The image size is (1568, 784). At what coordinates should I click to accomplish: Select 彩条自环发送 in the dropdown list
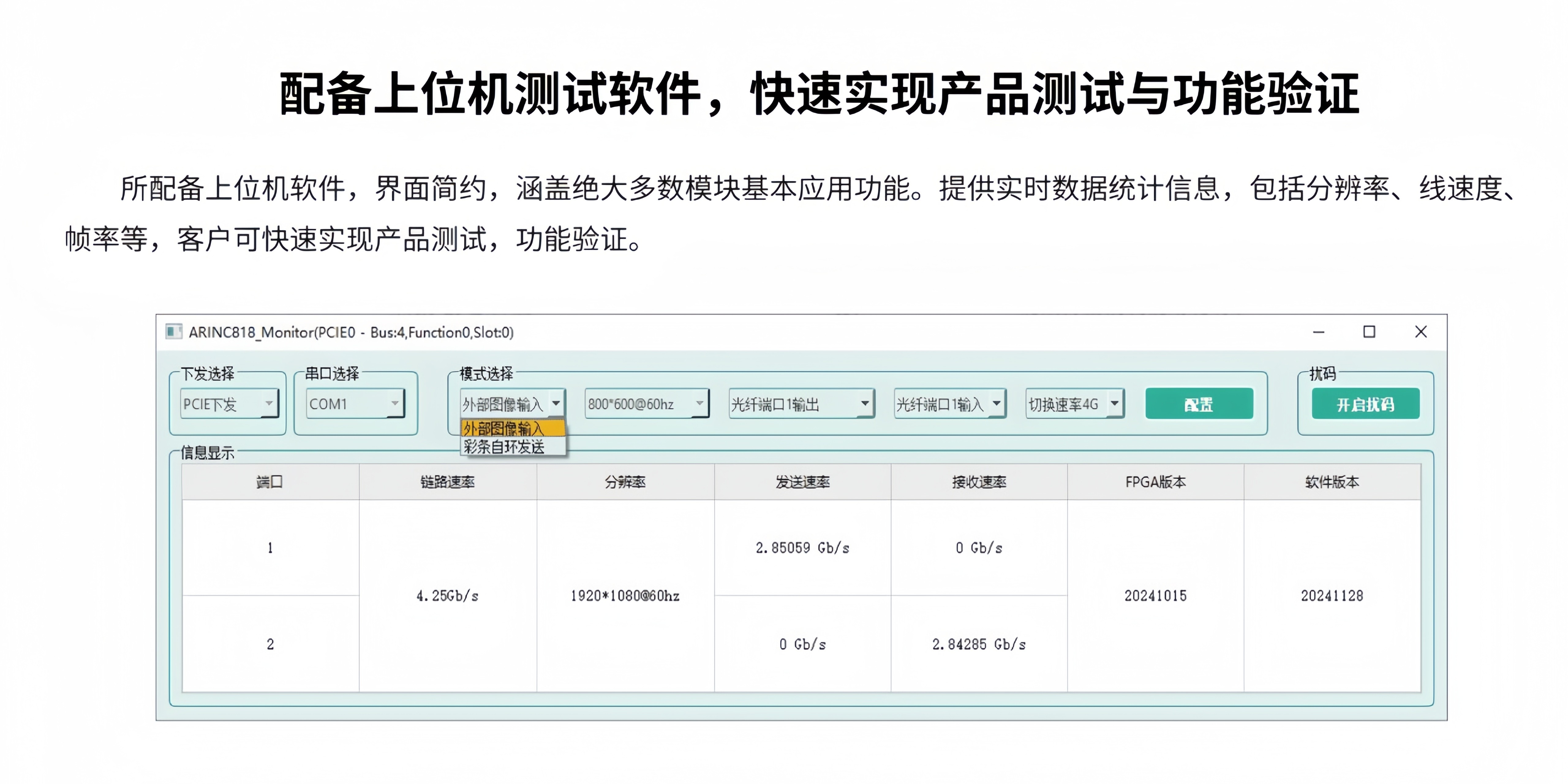click(x=504, y=447)
